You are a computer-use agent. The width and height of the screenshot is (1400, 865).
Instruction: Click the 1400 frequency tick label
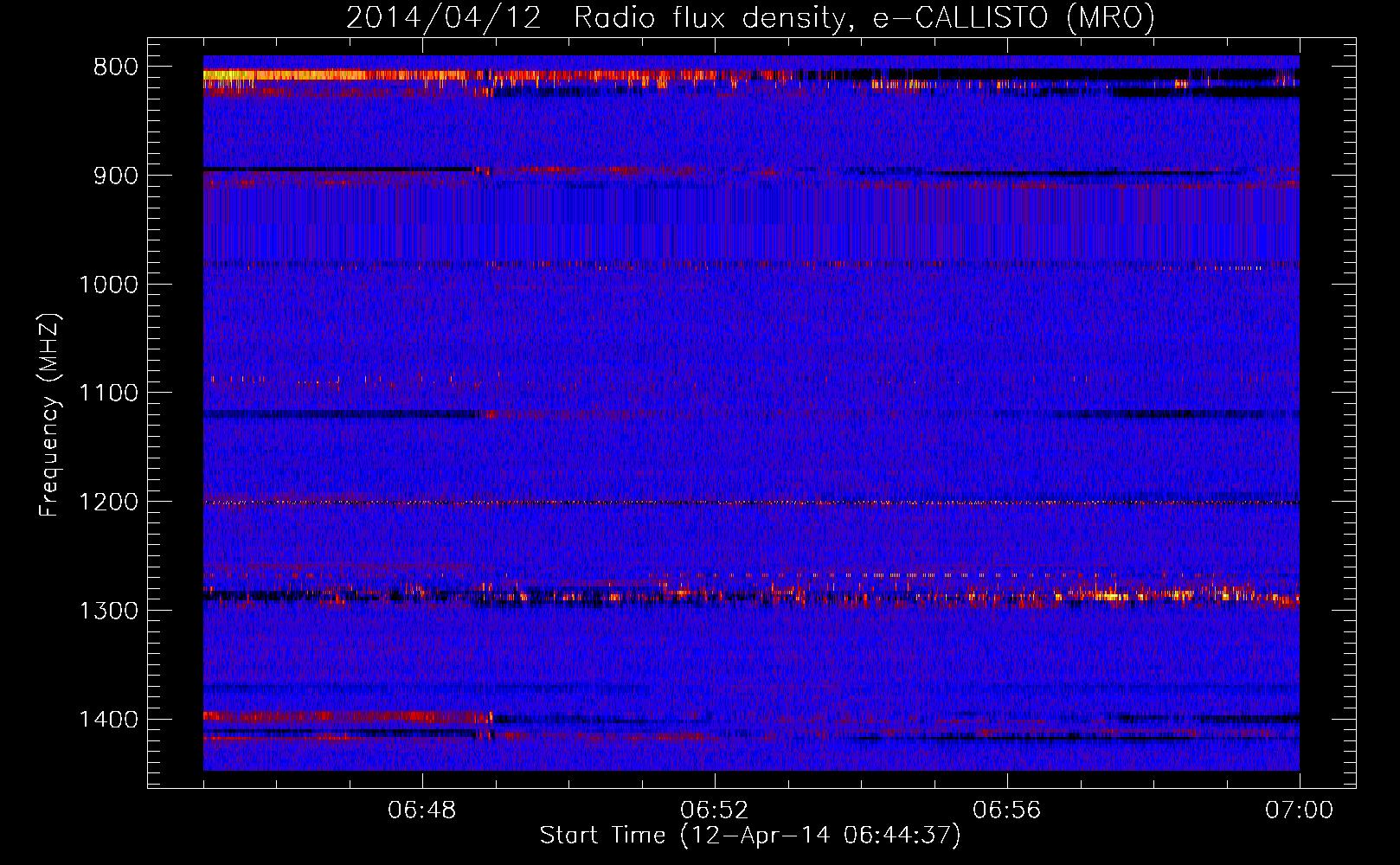pos(109,720)
